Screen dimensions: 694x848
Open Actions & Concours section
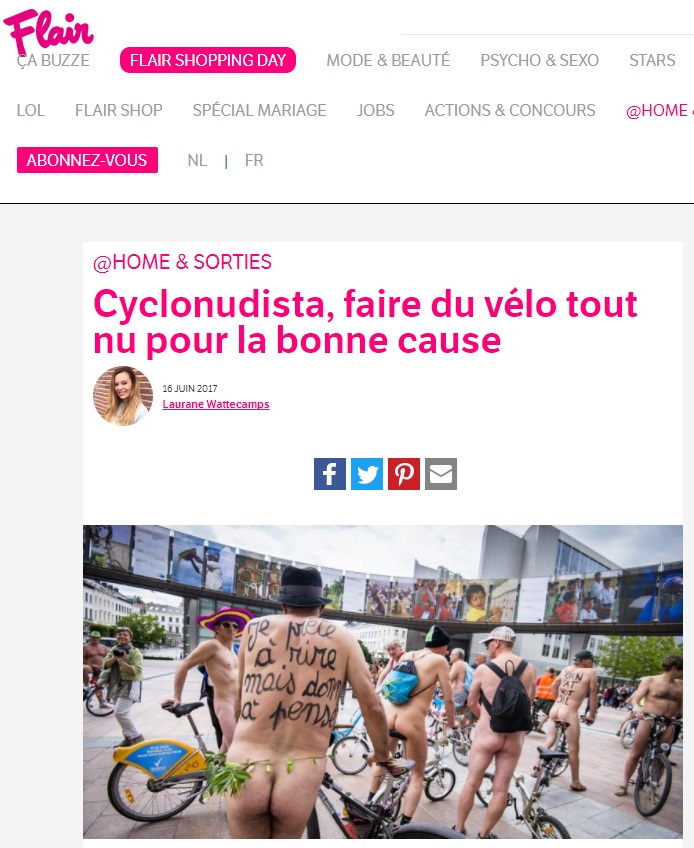click(510, 110)
